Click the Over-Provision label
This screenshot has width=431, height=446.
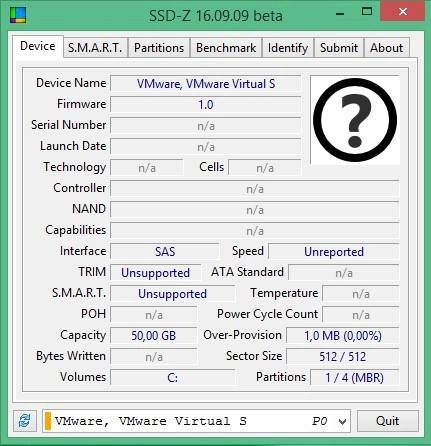[x=242, y=335]
